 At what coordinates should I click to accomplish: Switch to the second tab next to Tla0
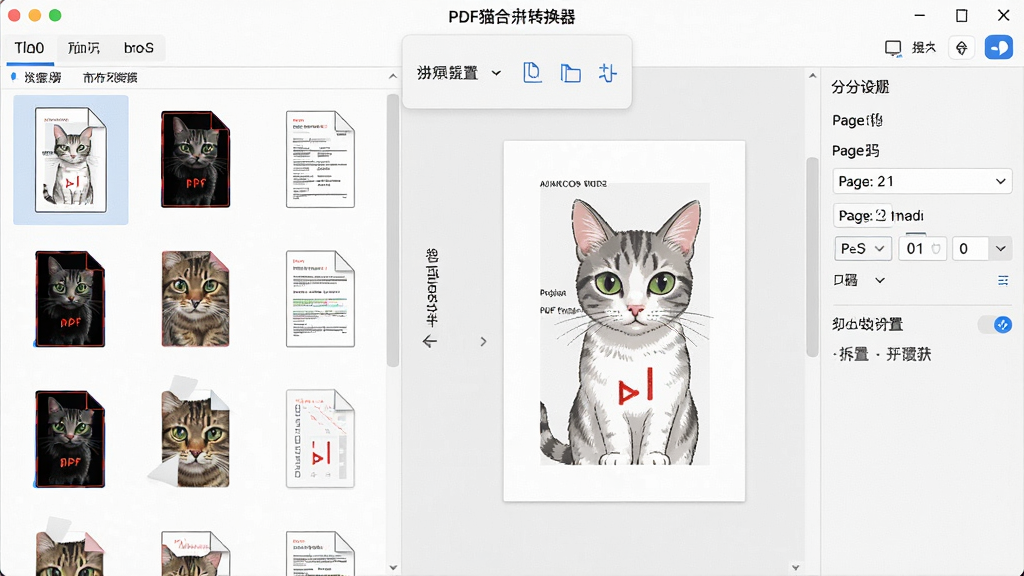[x=84, y=48]
